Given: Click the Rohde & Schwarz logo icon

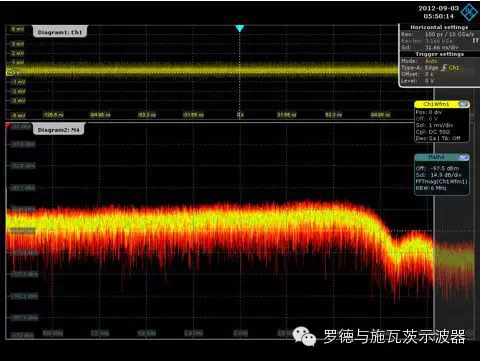Looking at the screenshot, I should 469,12.
